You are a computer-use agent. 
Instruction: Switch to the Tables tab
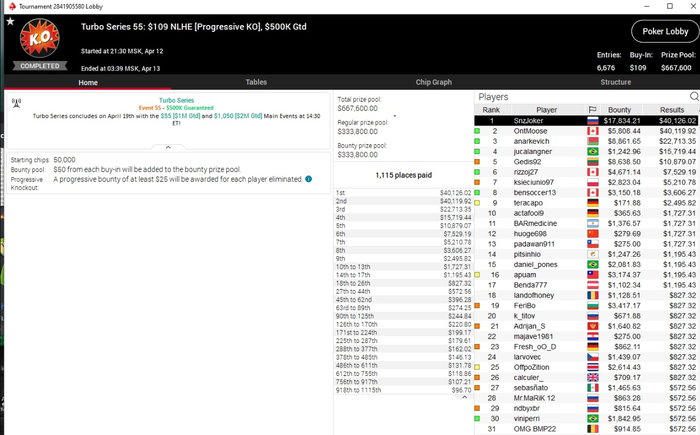[x=256, y=82]
